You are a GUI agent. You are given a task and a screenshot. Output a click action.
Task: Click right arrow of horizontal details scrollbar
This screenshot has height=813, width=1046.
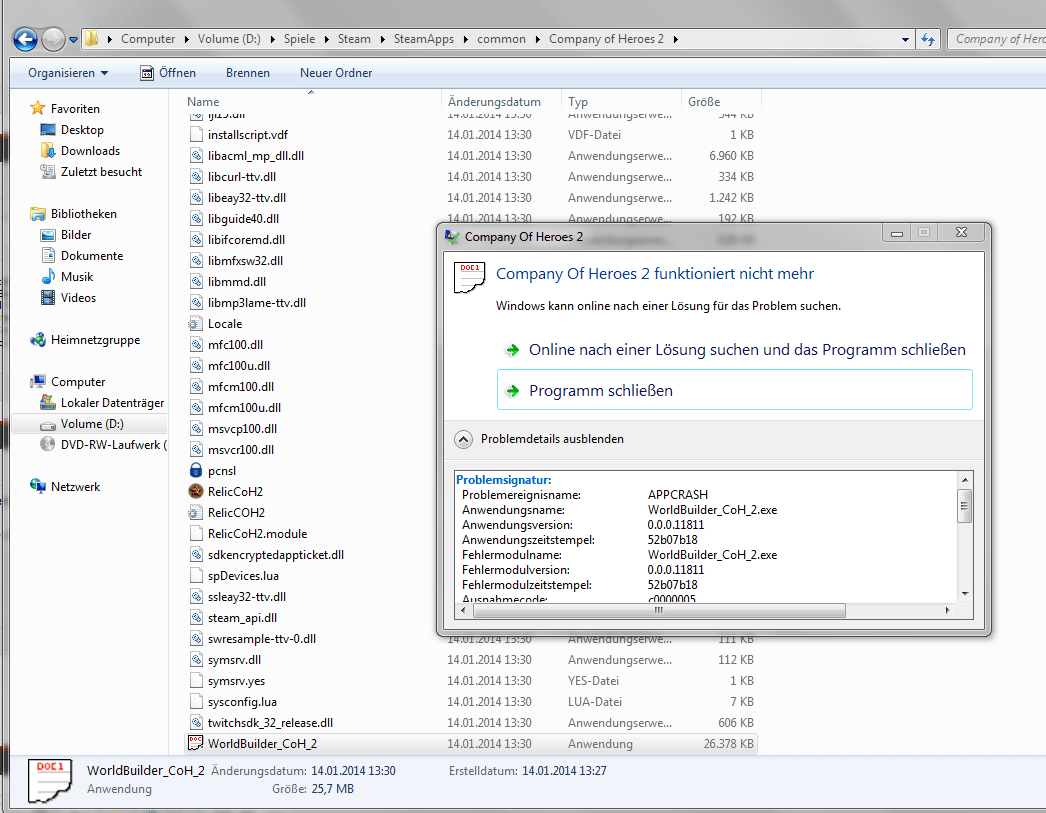[x=947, y=610]
